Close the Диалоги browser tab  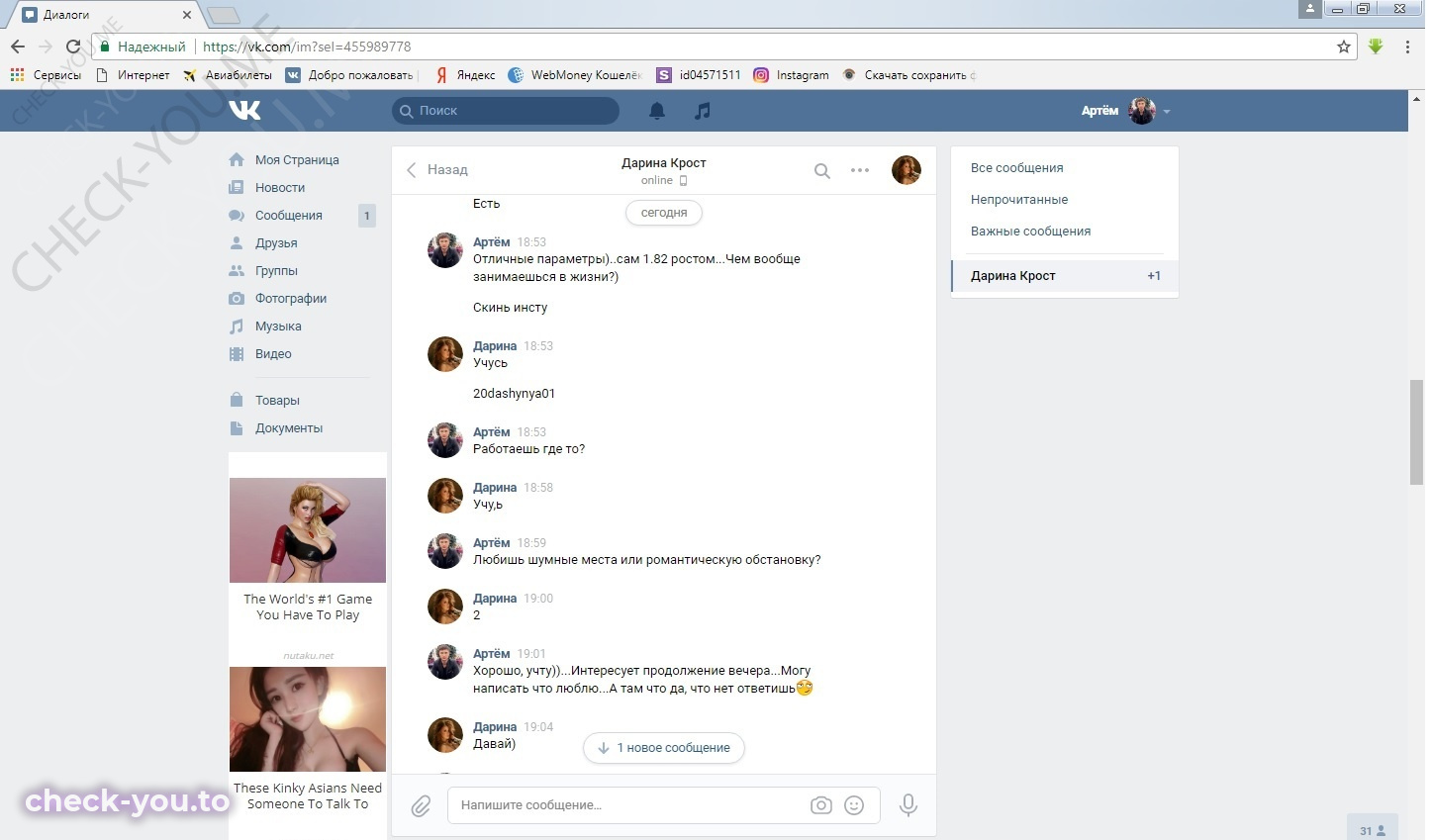click(187, 15)
